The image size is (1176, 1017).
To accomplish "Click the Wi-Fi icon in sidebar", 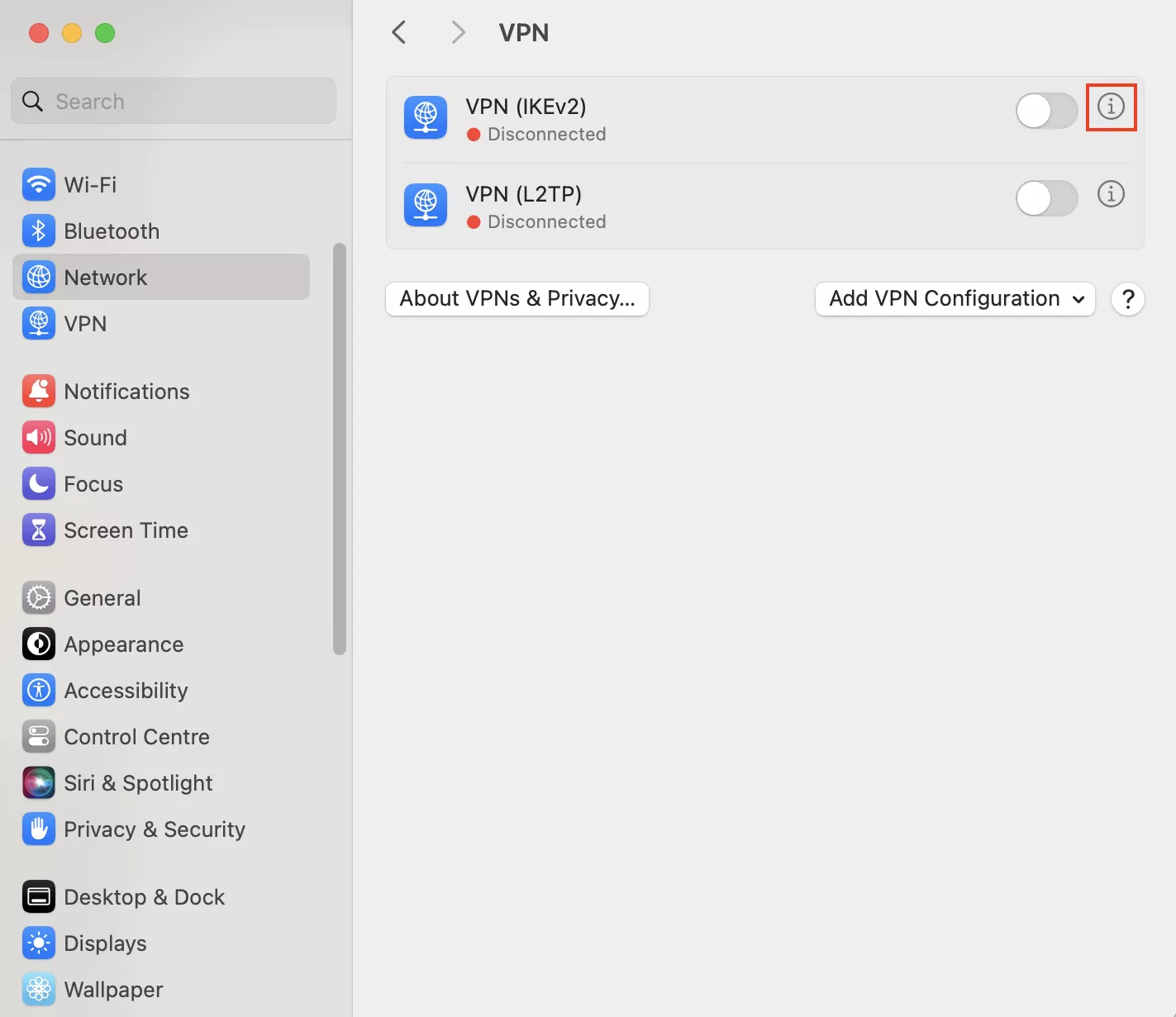I will 39,185.
